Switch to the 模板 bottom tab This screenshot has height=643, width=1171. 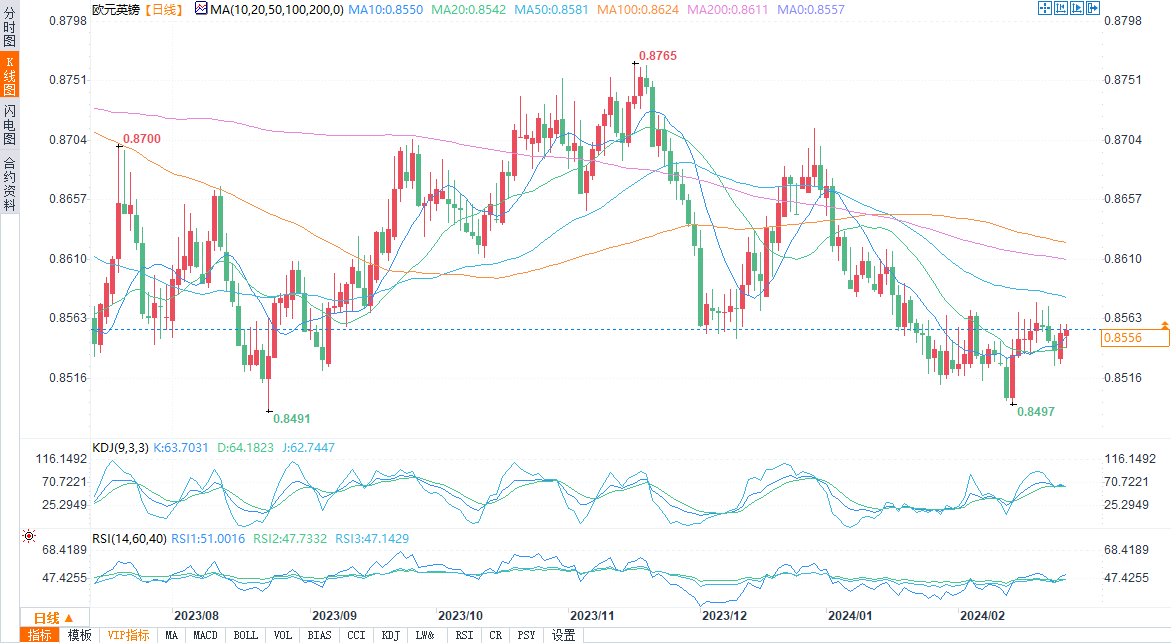pyautogui.click(x=80, y=635)
